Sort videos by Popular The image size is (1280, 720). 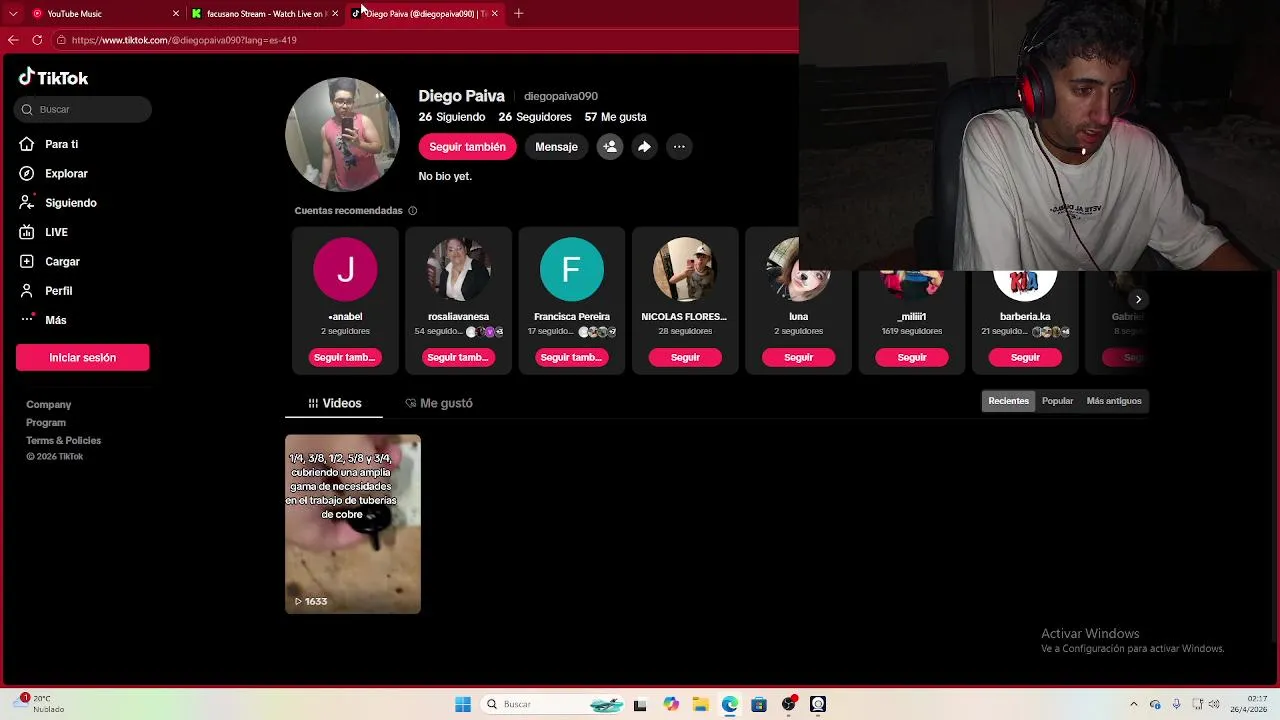point(1057,401)
